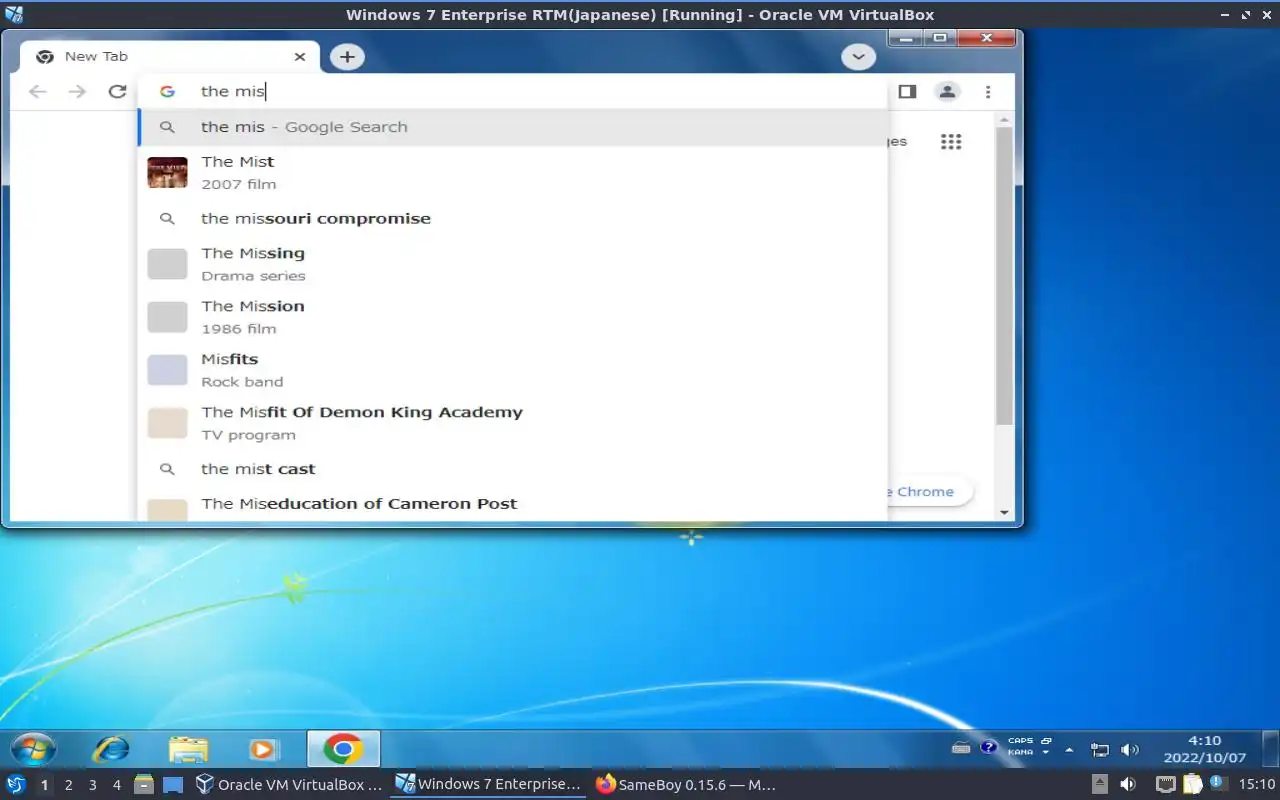Switch to SameBoy 0.15.6 taskbar entry
The height and width of the screenshot is (800, 1280).
[686, 785]
